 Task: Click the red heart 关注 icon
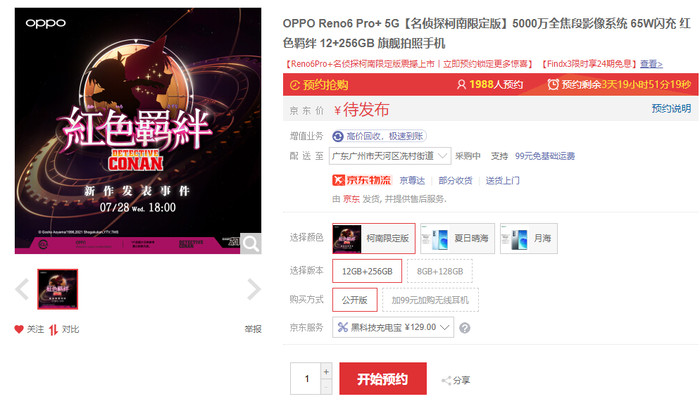click(x=19, y=329)
